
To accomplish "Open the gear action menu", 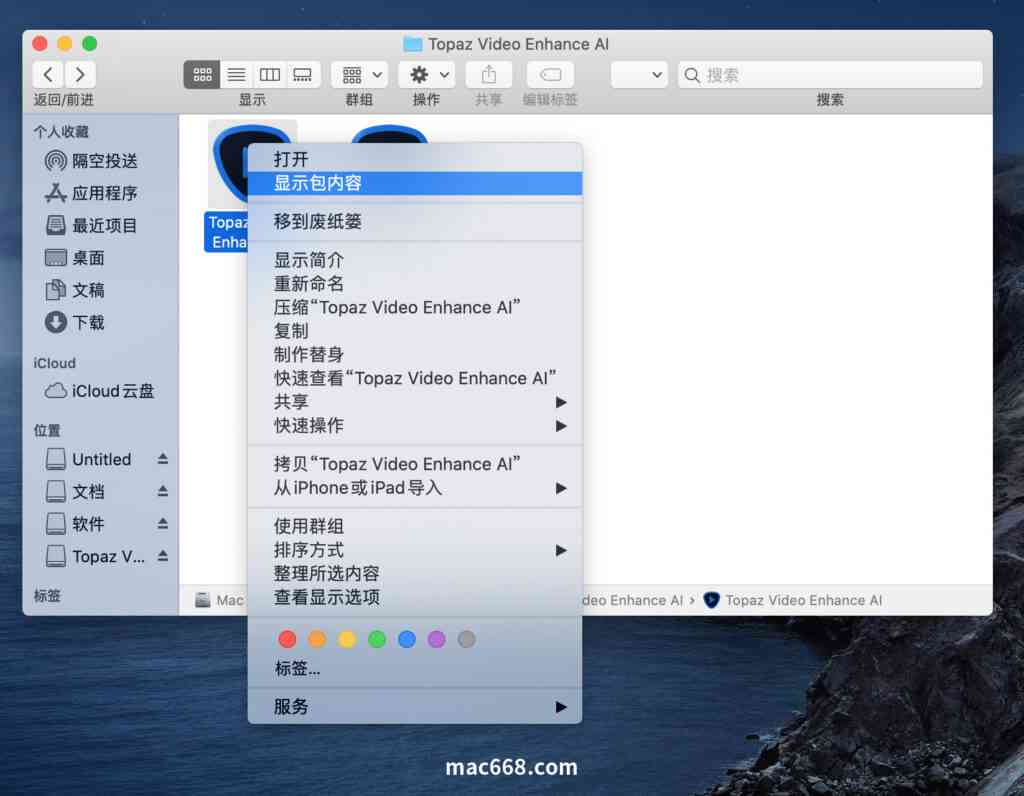I will (x=426, y=74).
